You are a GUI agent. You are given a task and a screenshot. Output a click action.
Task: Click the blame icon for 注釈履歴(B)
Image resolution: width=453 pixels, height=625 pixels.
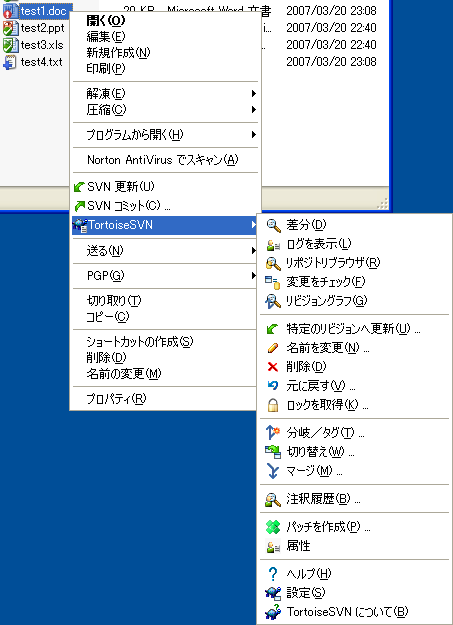tap(274, 499)
